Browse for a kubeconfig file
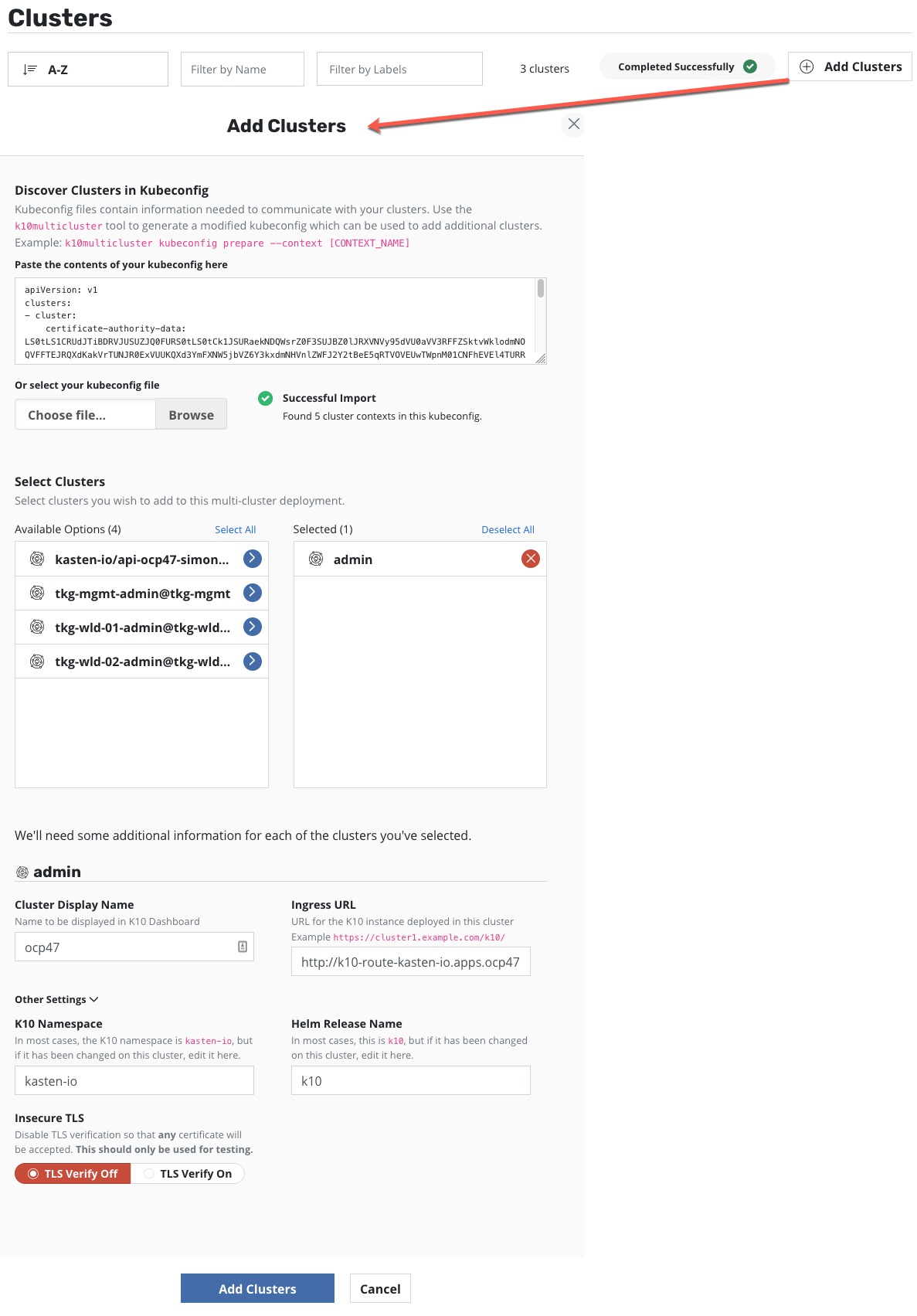The height and width of the screenshot is (1316, 917). (x=191, y=414)
